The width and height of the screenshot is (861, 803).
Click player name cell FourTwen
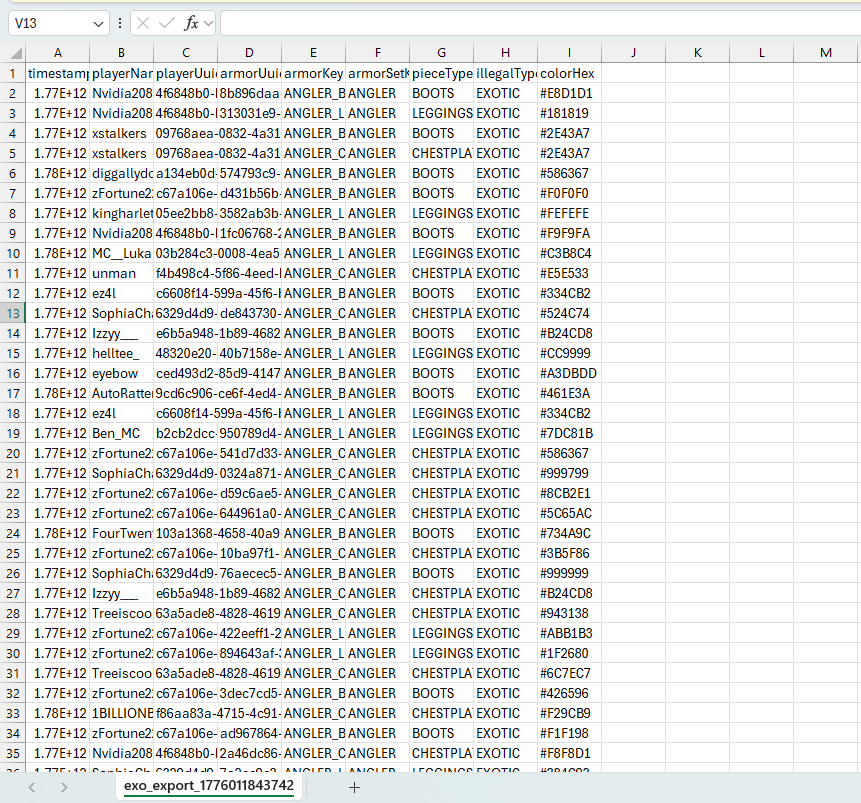121,533
